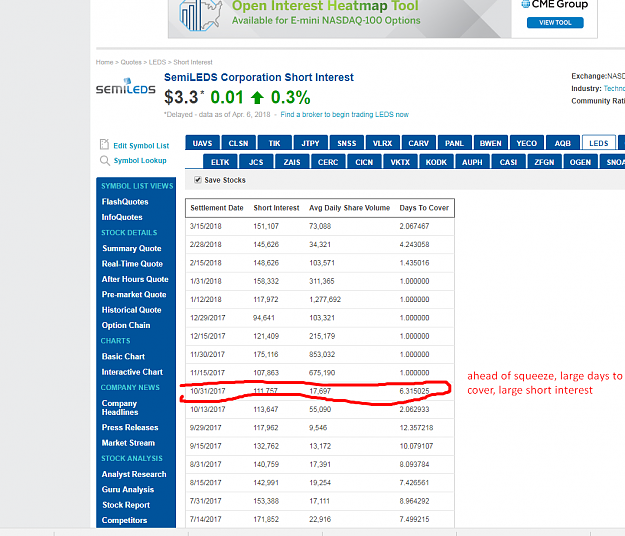Image resolution: width=625 pixels, height=536 pixels.
Task: Open Competitors in sidebar
Action: 124,520
